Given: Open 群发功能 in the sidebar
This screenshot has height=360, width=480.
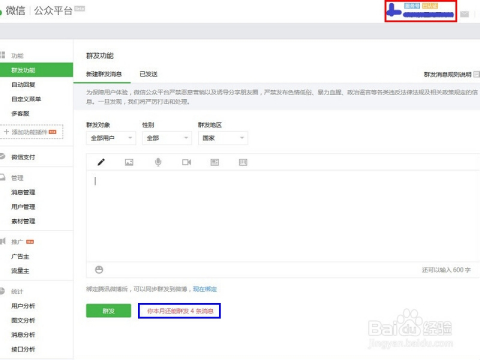Looking at the screenshot, I should click(x=36, y=70).
